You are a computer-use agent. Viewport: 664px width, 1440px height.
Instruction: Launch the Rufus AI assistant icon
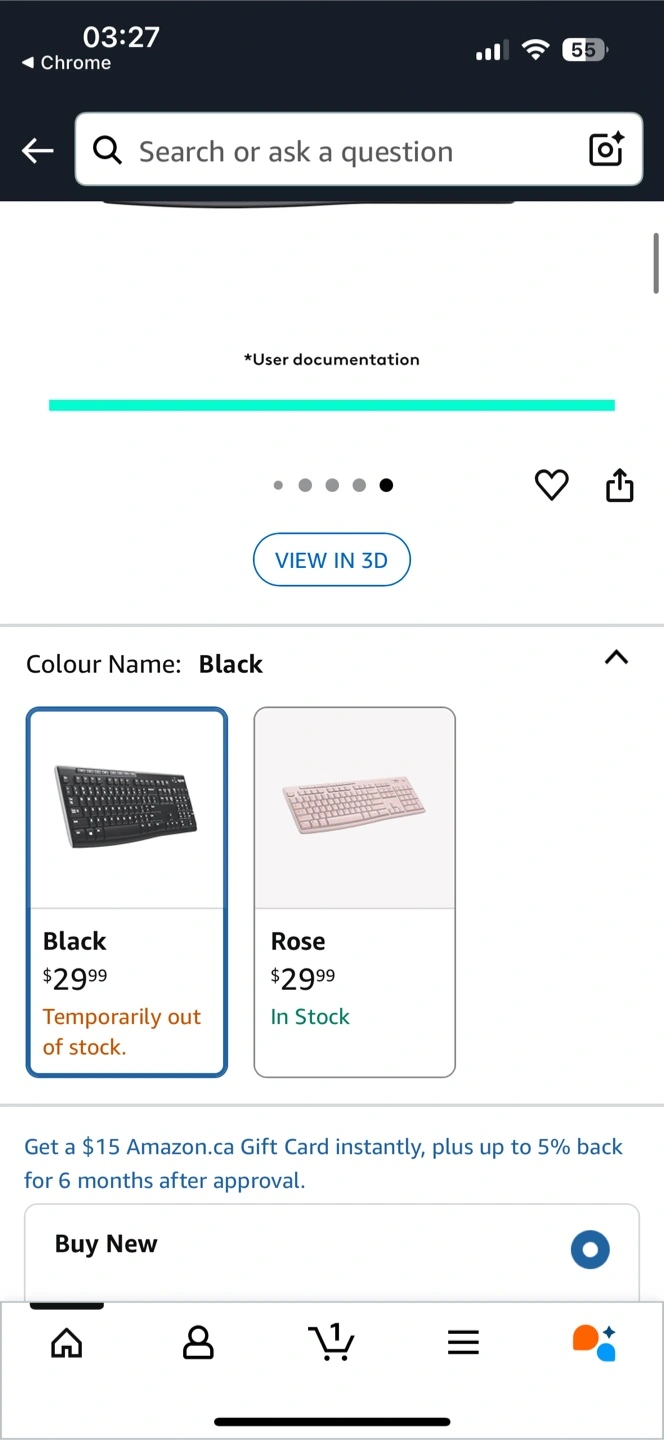coord(593,1342)
